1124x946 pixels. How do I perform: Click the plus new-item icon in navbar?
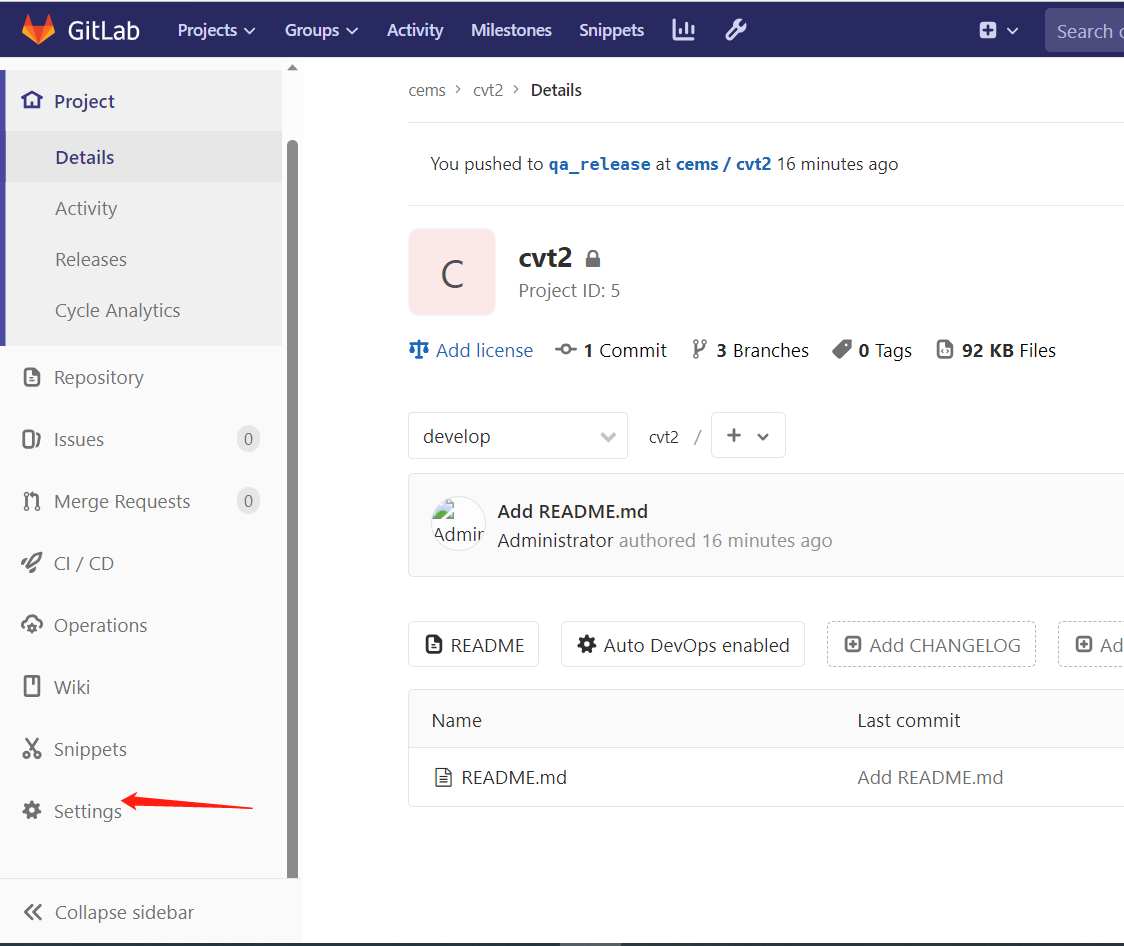(x=988, y=30)
